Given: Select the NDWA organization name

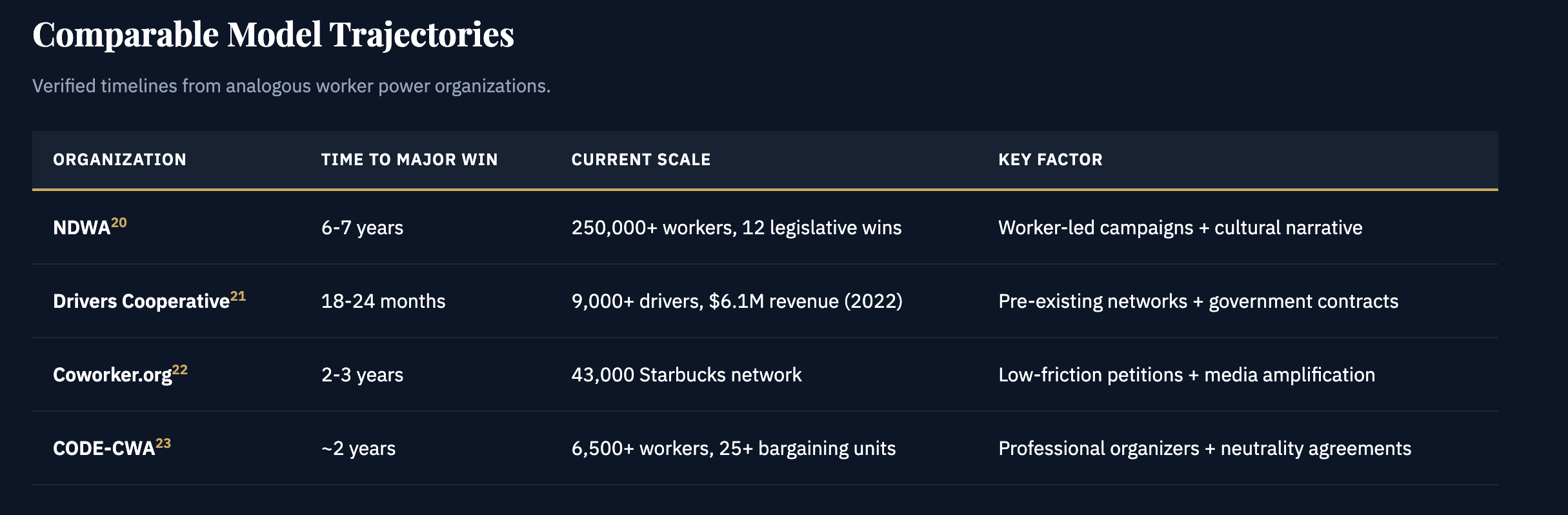Looking at the screenshot, I should point(81,228).
